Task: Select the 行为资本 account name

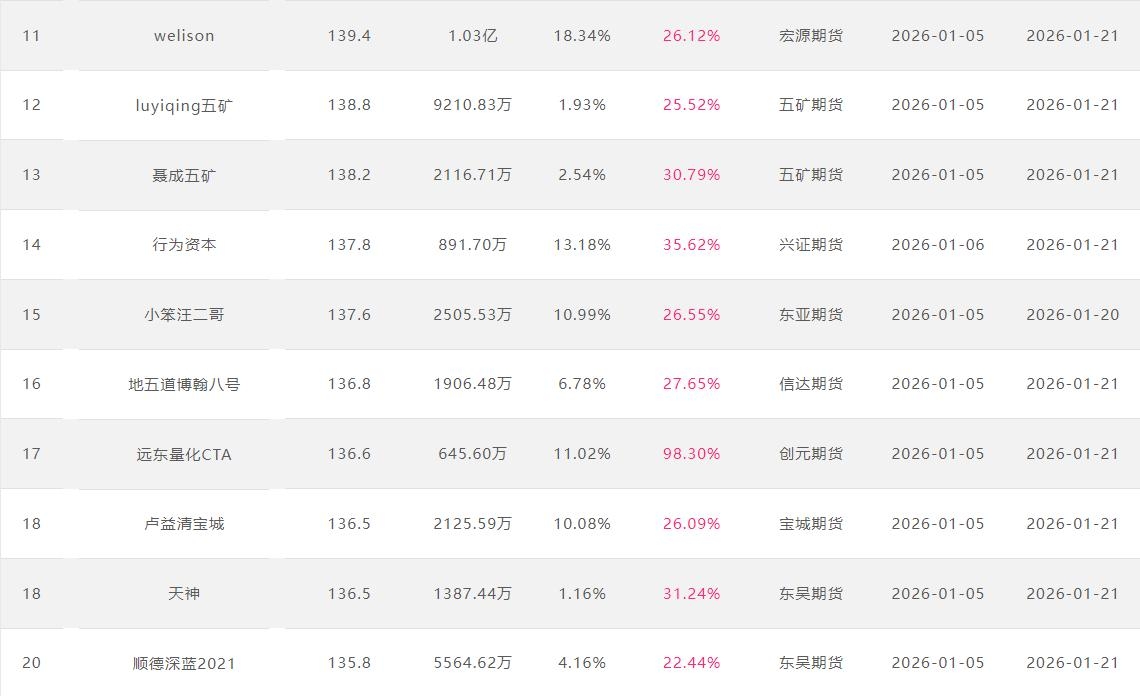Action: pos(184,245)
